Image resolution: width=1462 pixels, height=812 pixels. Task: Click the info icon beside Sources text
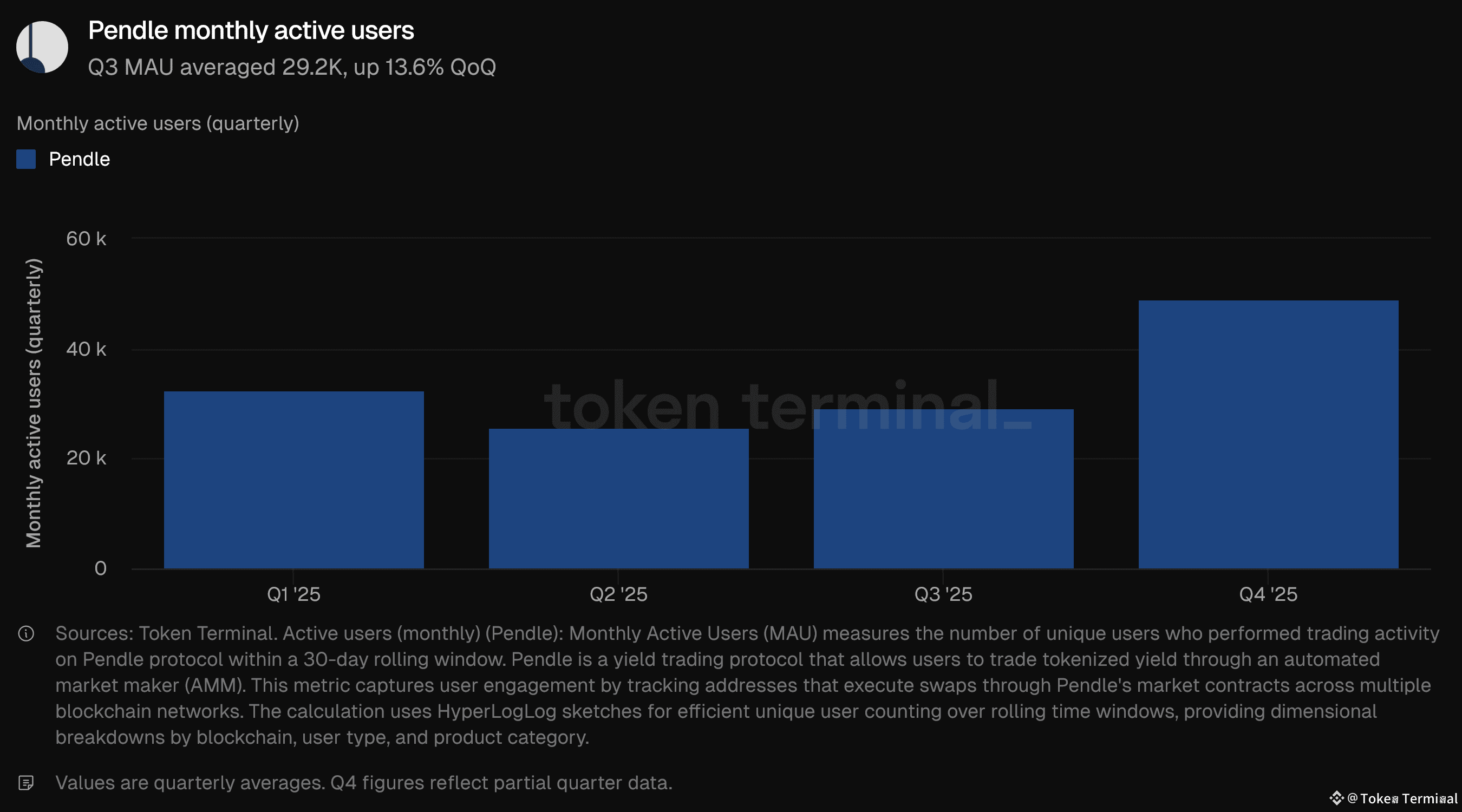pyautogui.click(x=26, y=633)
